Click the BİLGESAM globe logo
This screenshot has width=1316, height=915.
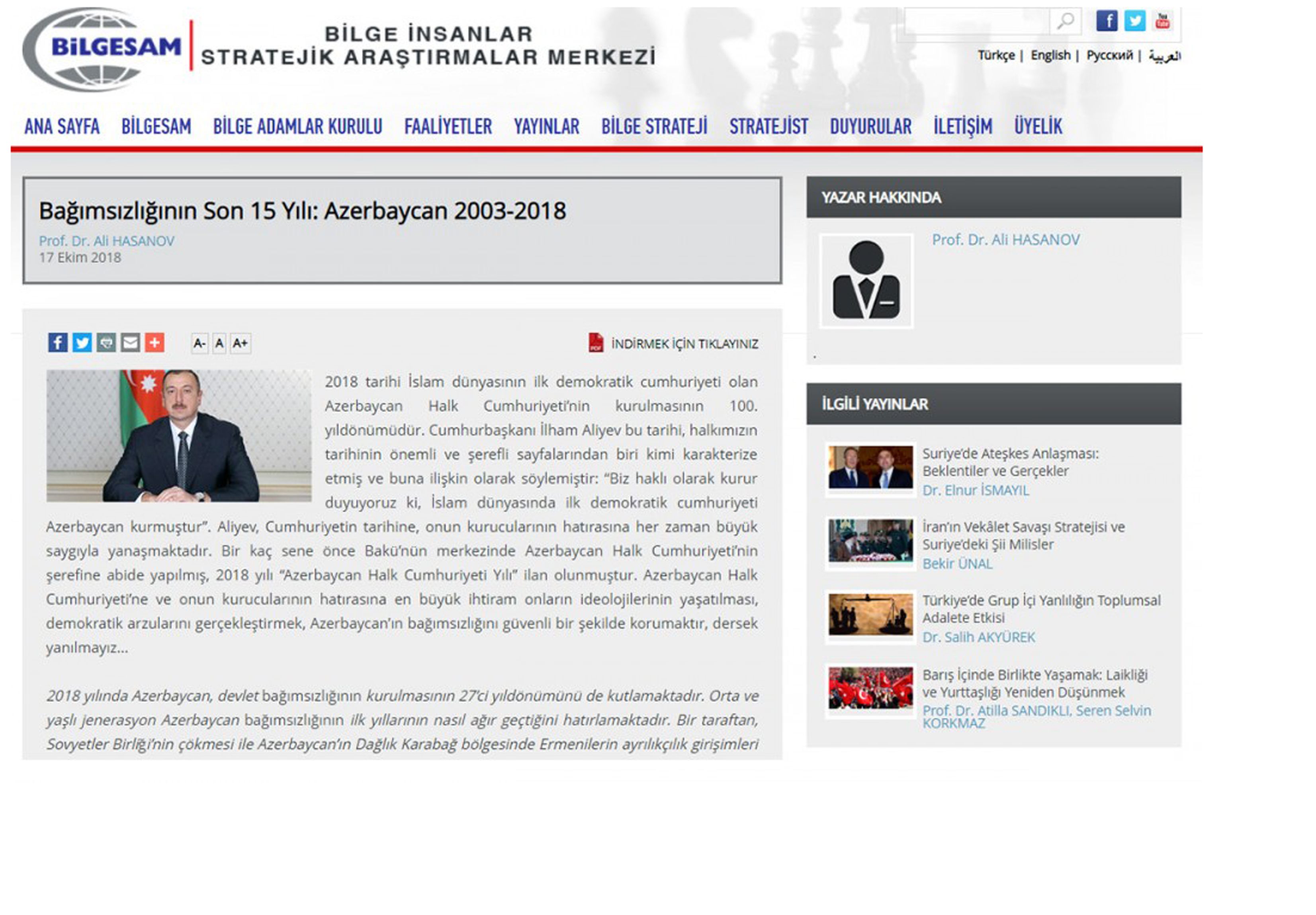tap(102, 49)
